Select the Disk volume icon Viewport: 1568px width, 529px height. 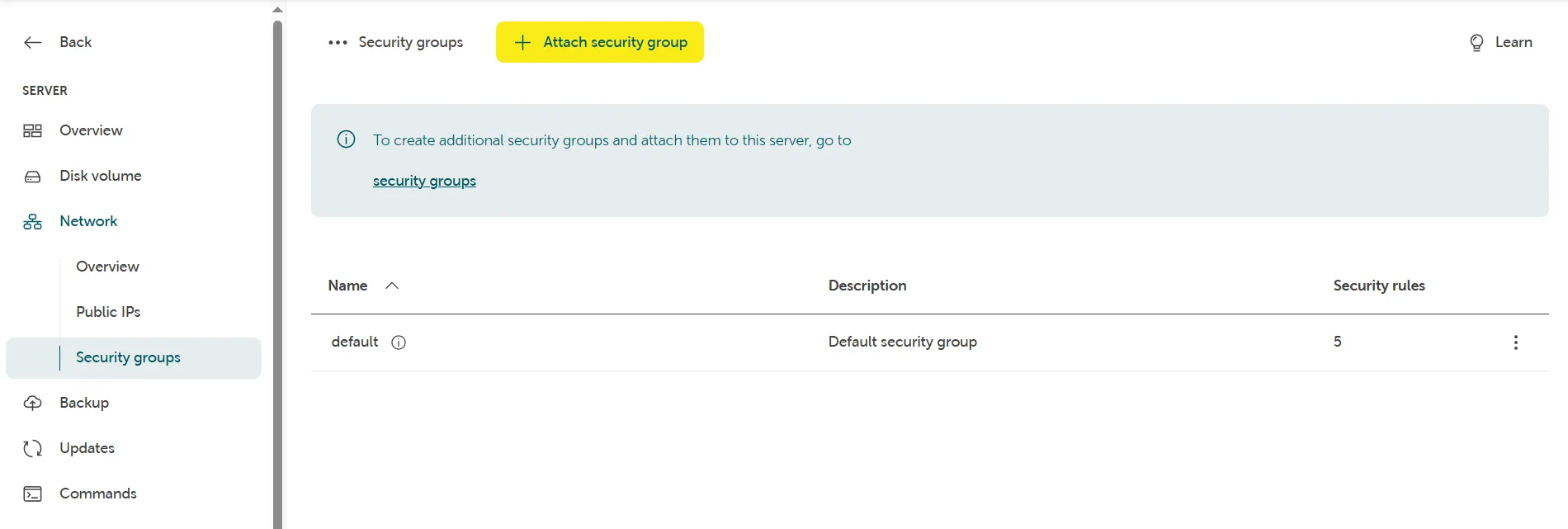[x=32, y=175]
